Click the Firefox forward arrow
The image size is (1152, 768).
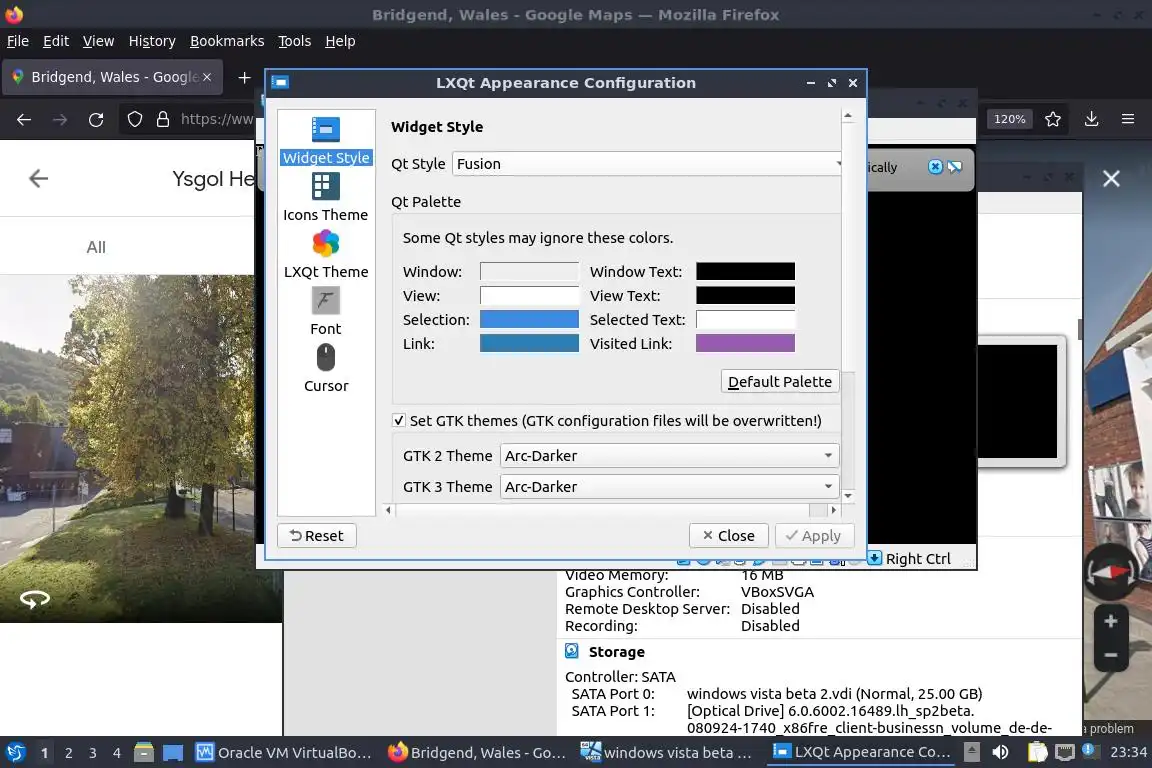click(x=60, y=119)
